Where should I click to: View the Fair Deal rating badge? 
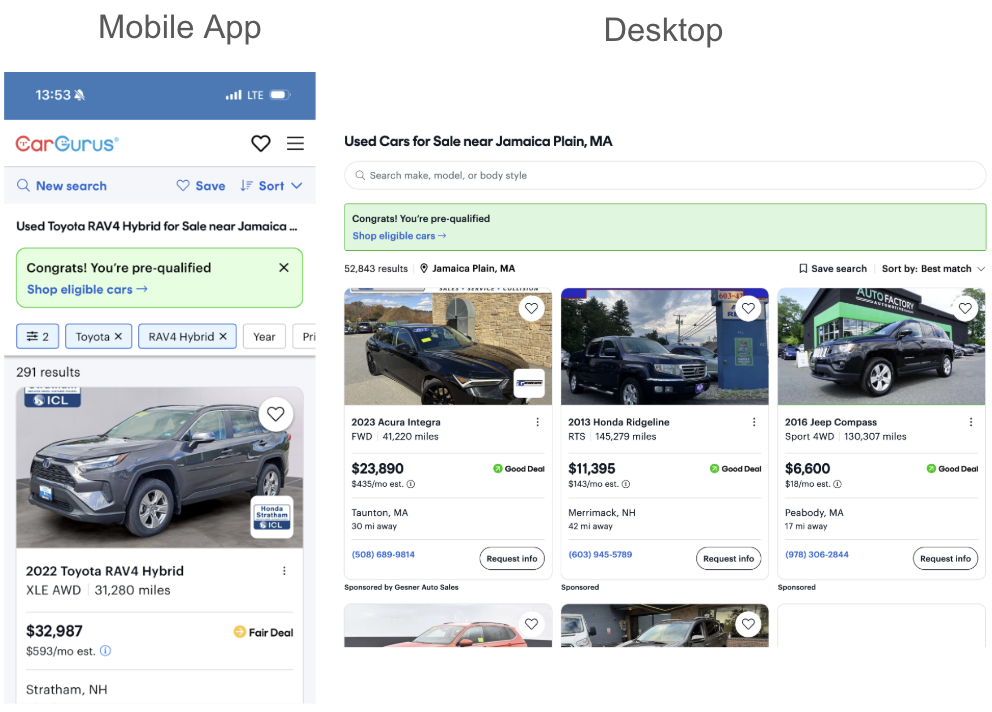tap(263, 632)
